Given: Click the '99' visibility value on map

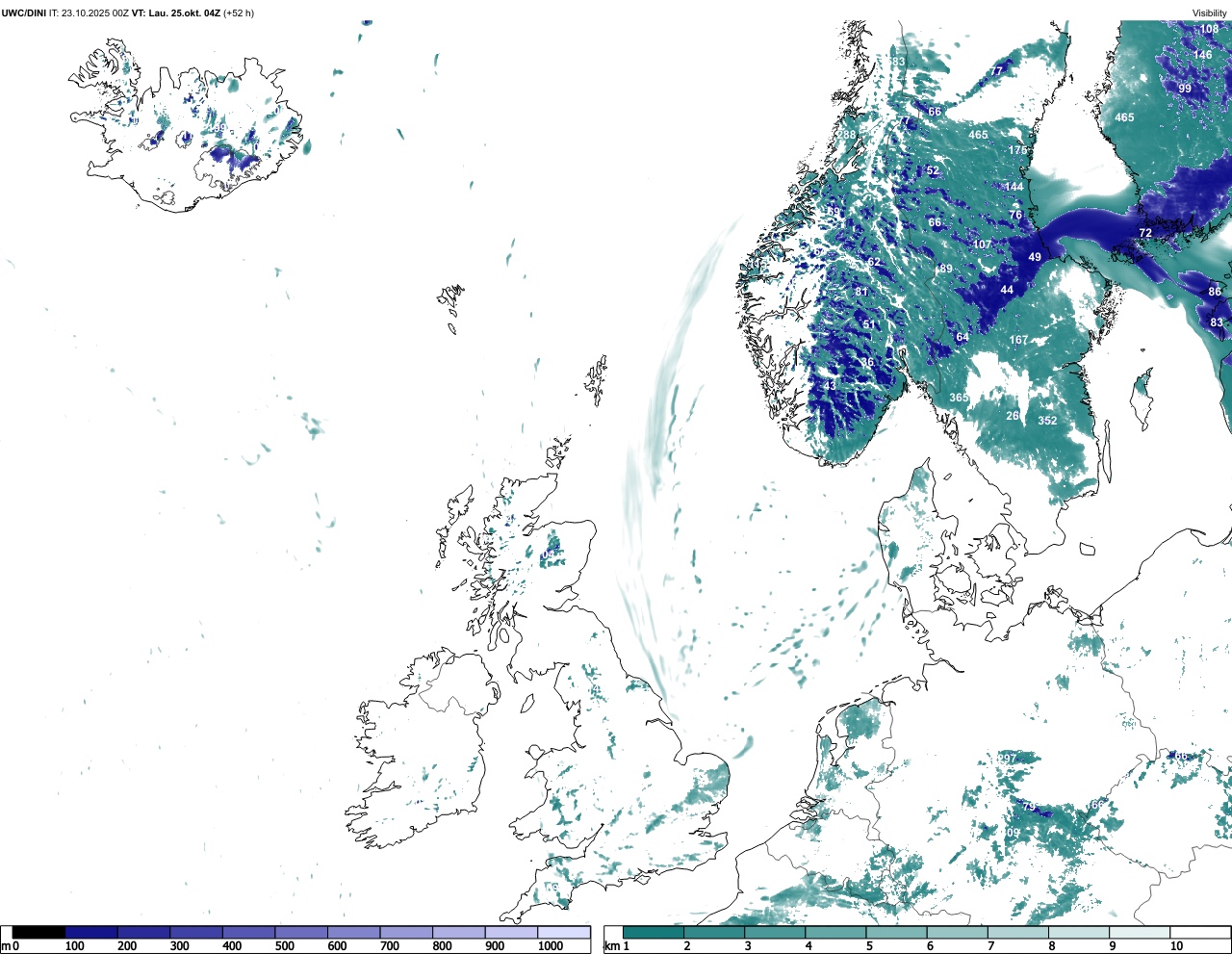Looking at the screenshot, I should click(1185, 90).
